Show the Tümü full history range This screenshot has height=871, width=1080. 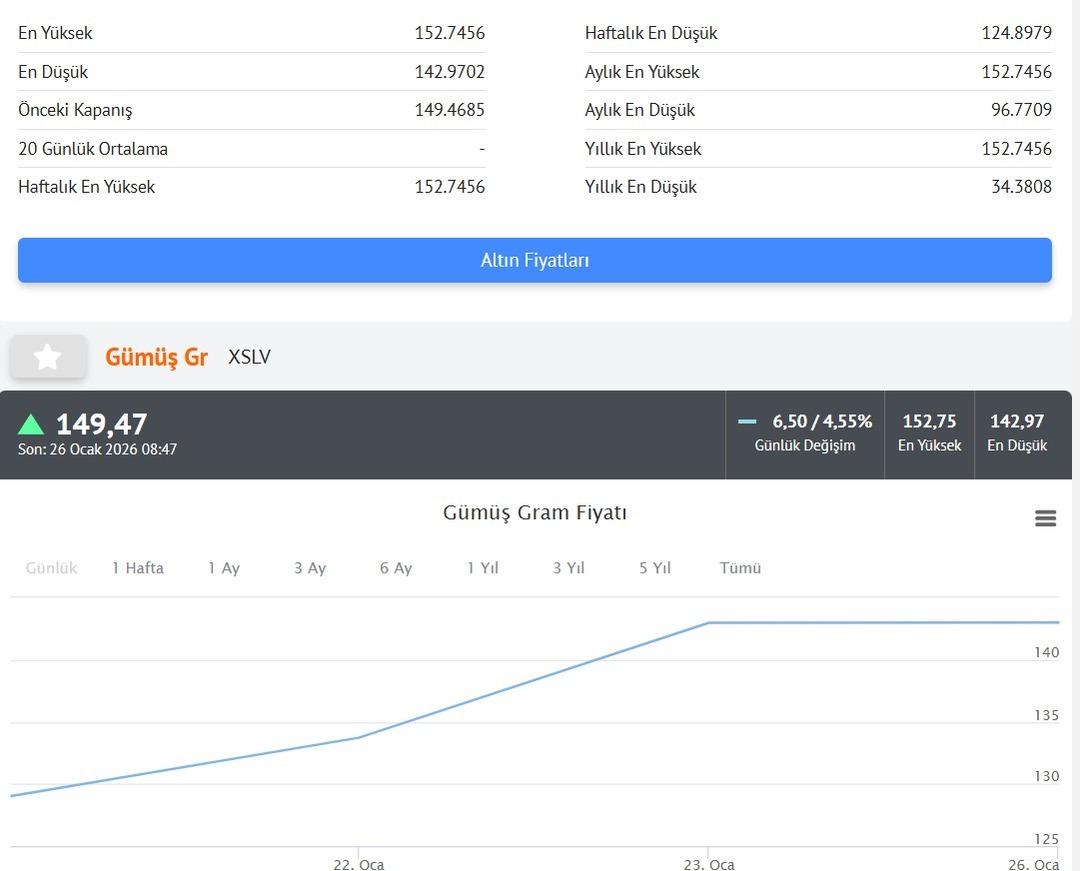point(740,568)
